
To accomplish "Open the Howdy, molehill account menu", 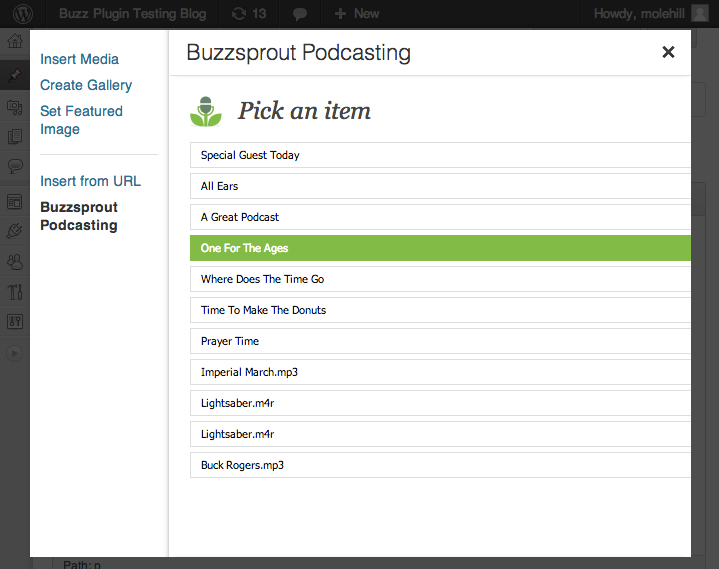I will [651, 14].
